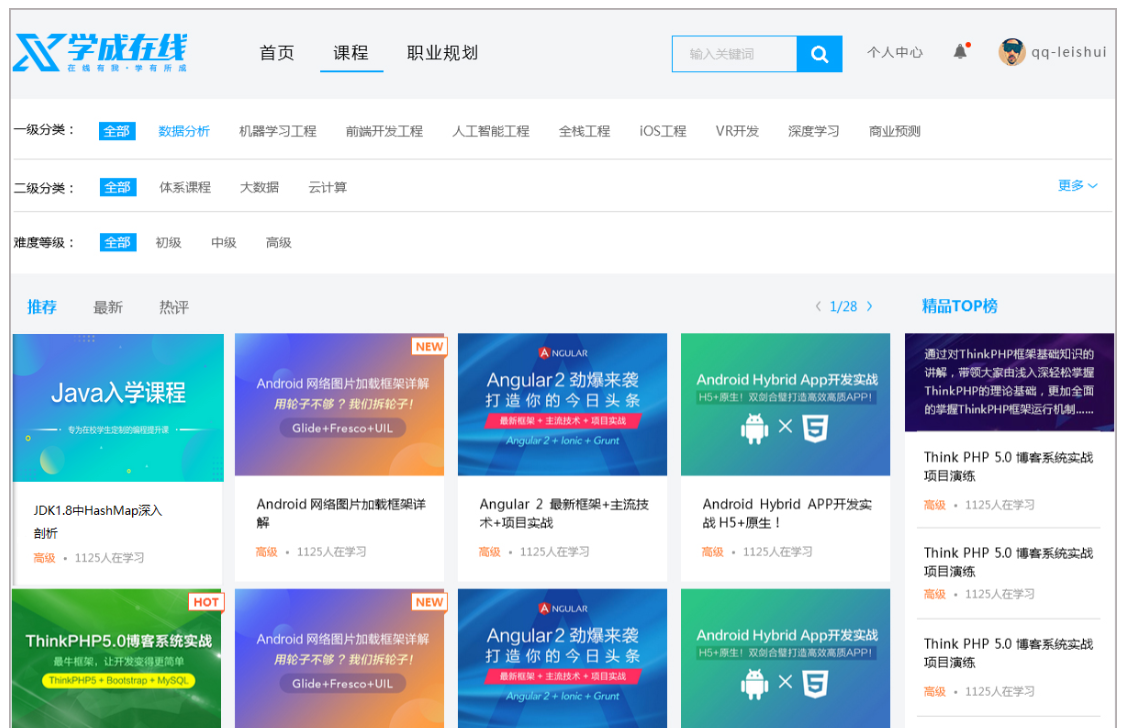
Task: Switch to 最新 sort tab
Action: pos(107,307)
